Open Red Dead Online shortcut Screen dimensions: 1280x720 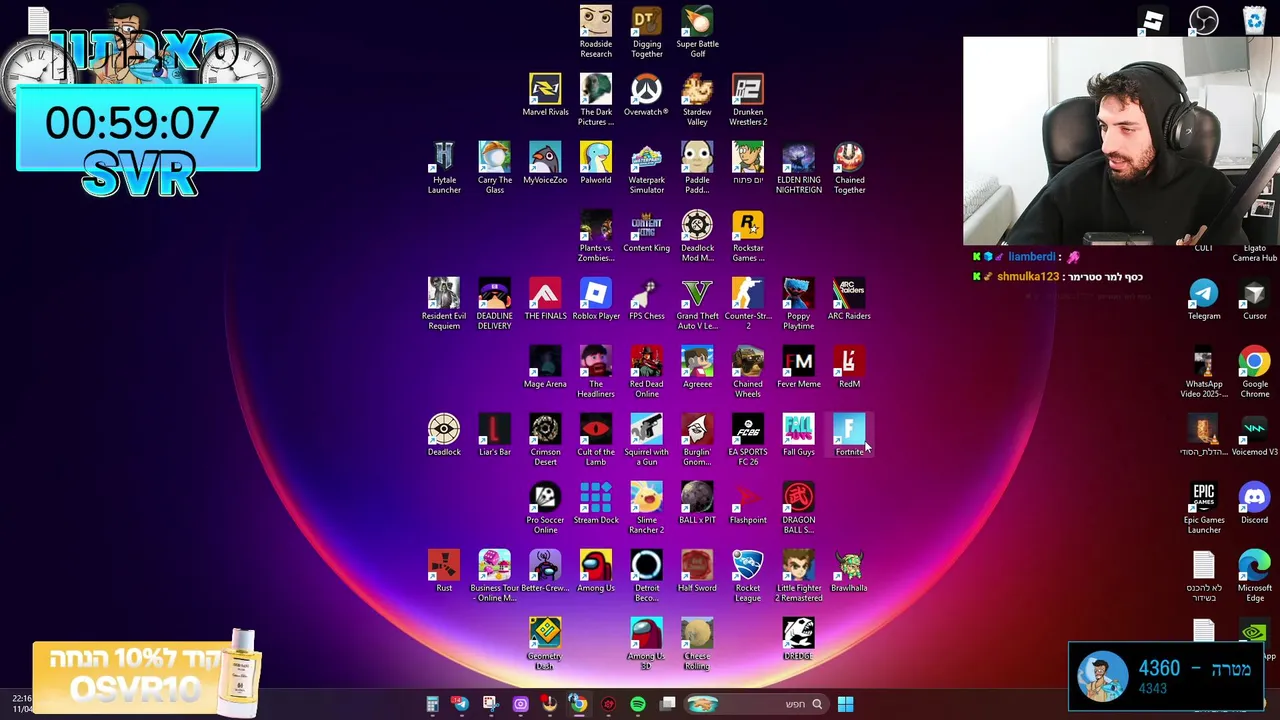pyautogui.click(x=646, y=372)
